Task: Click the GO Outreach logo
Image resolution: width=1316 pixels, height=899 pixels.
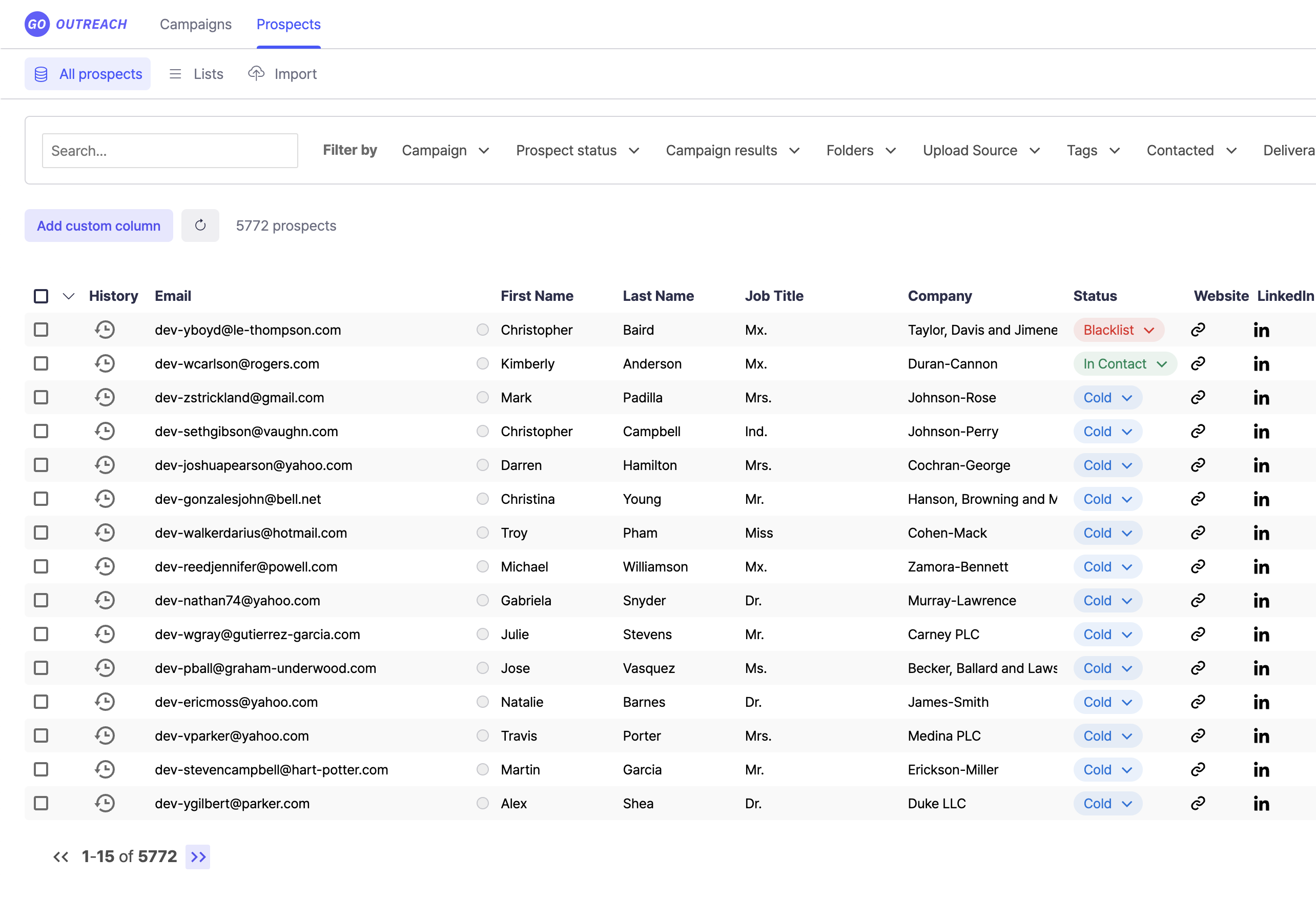Action: 76,24
